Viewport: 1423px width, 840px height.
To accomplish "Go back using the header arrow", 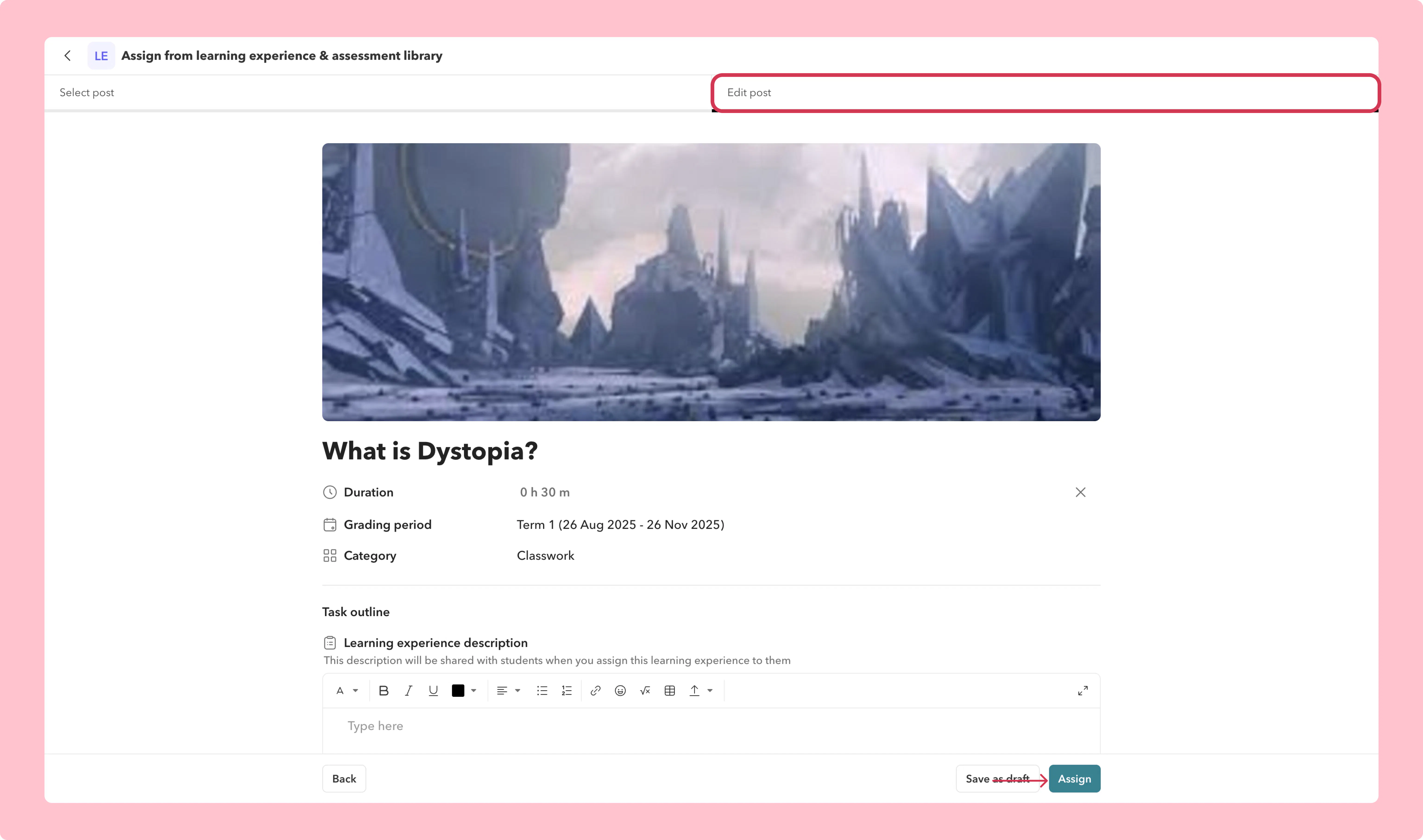I will [x=67, y=56].
